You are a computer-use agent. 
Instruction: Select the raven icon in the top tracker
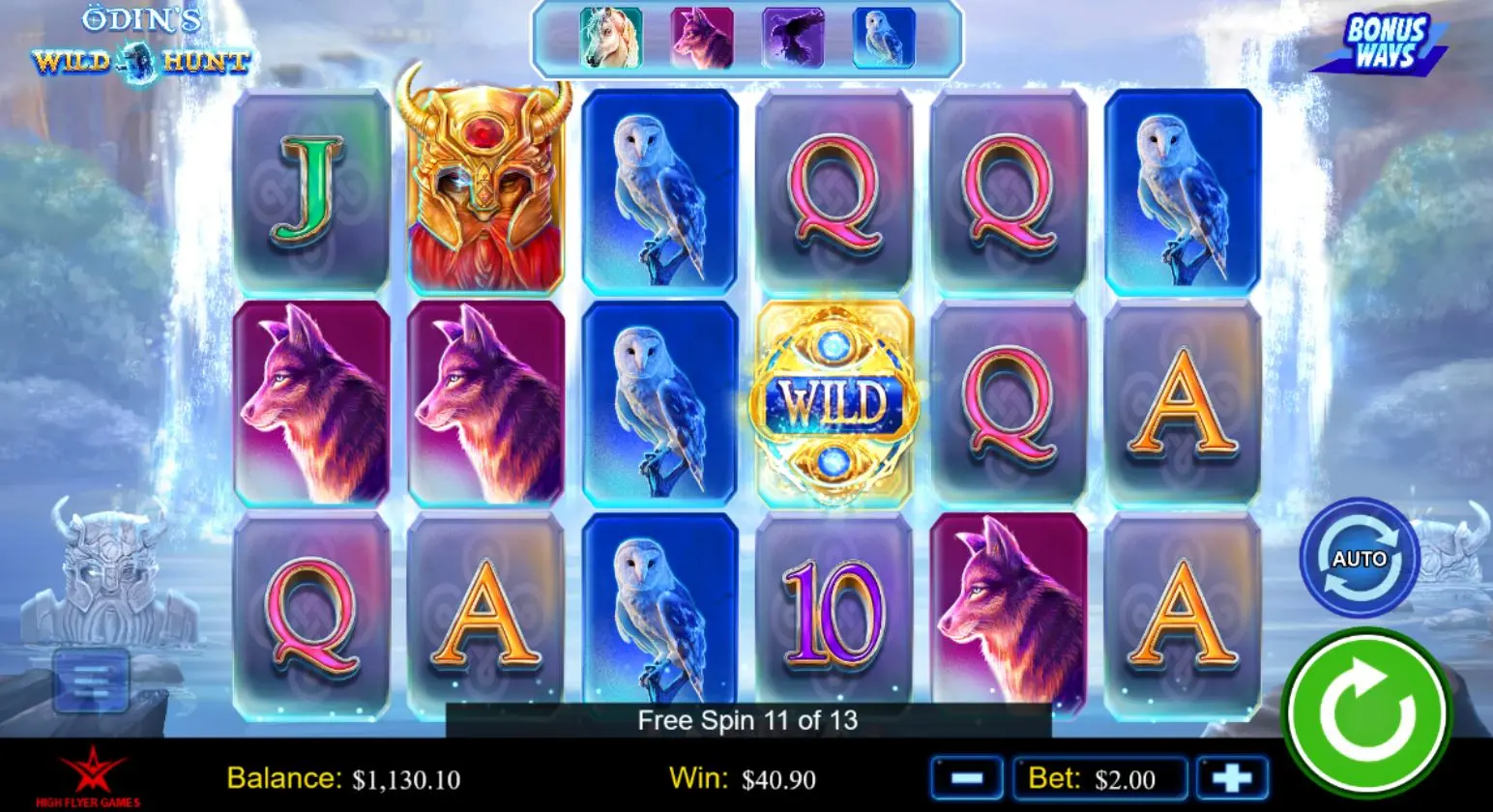(793, 38)
